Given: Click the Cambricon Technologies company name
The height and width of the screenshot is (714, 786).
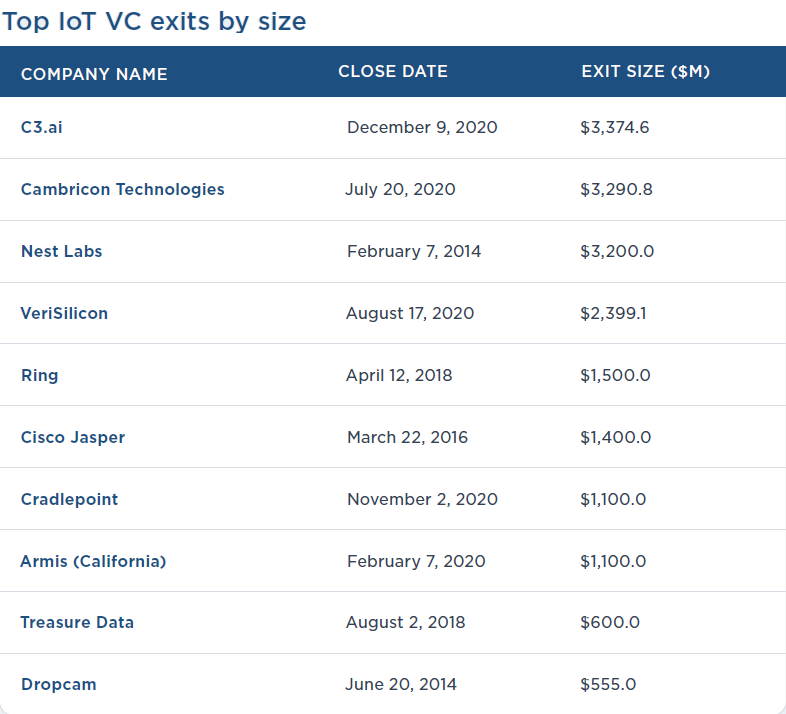Looking at the screenshot, I should point(122,189).
